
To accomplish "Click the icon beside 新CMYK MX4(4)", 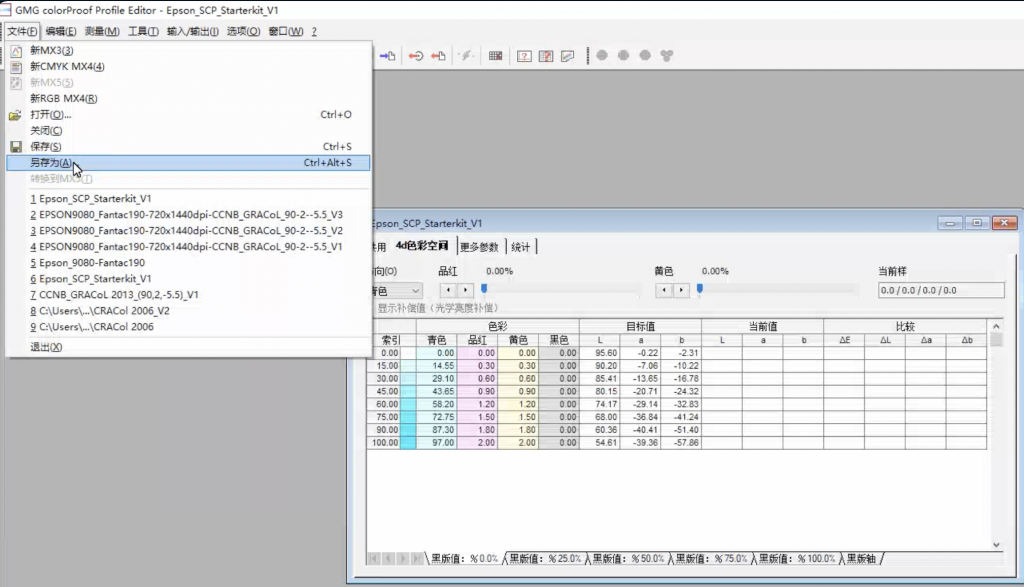I will (x=16, y=67).
